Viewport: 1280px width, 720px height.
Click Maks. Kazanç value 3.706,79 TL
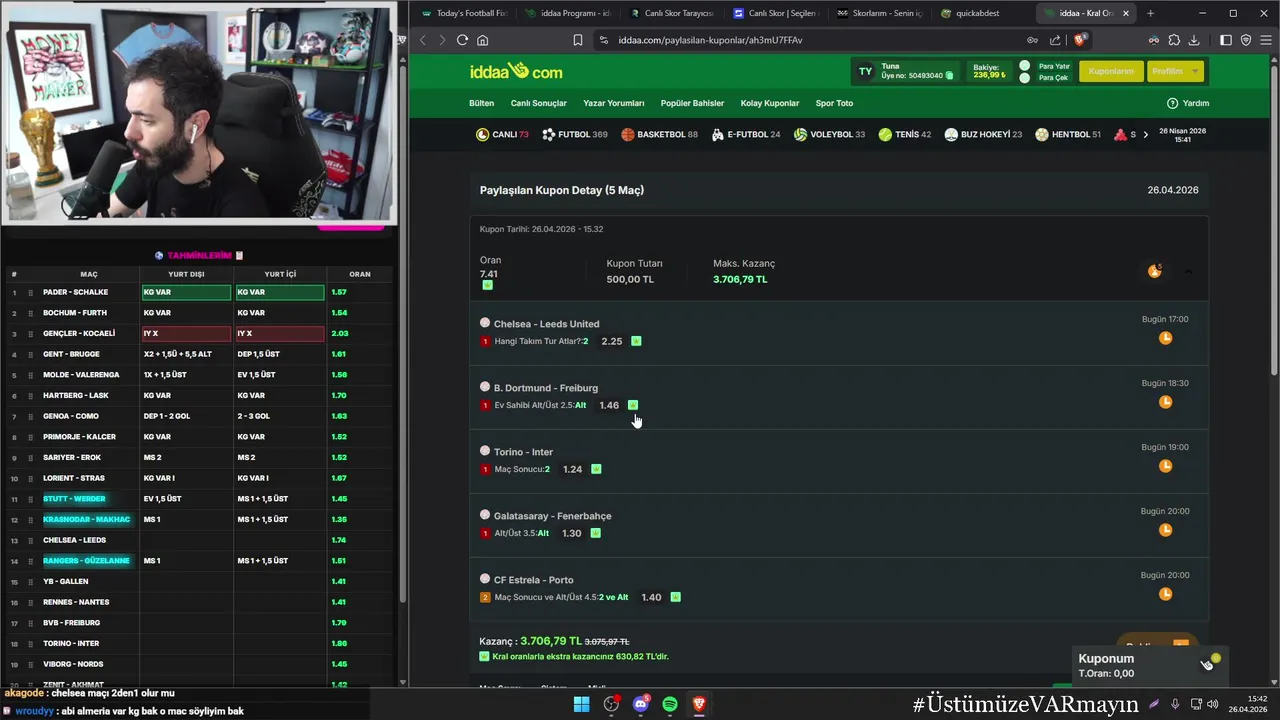[x=740, y=279]
